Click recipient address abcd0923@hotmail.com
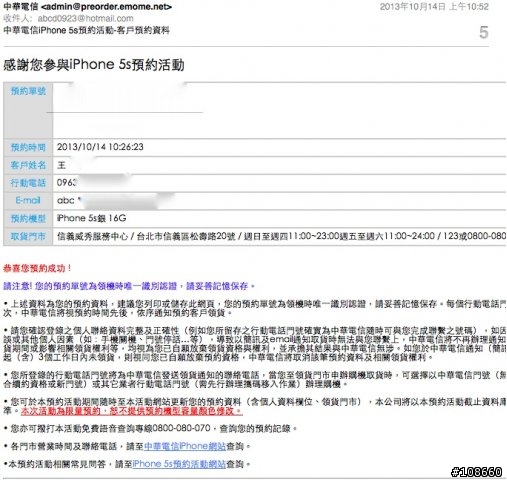The image size is (507, 480). [85, 18]
